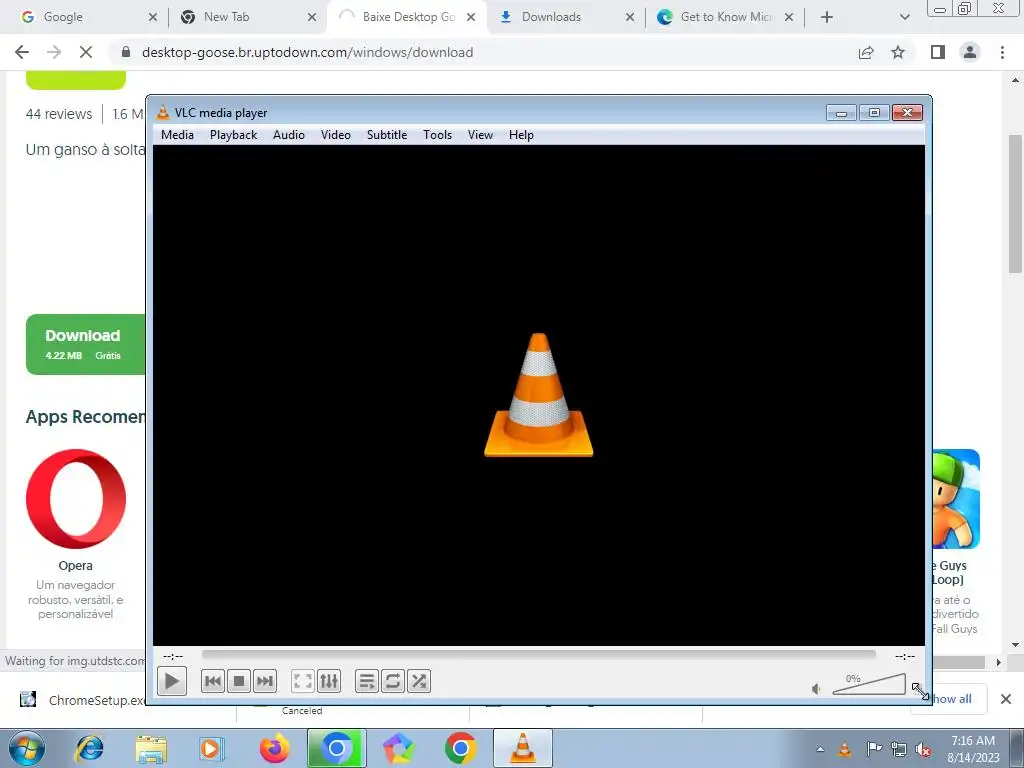Bookmark this page with the star icon
The height and width of the screenshot is (768, 1024).
tap(898, 52)
